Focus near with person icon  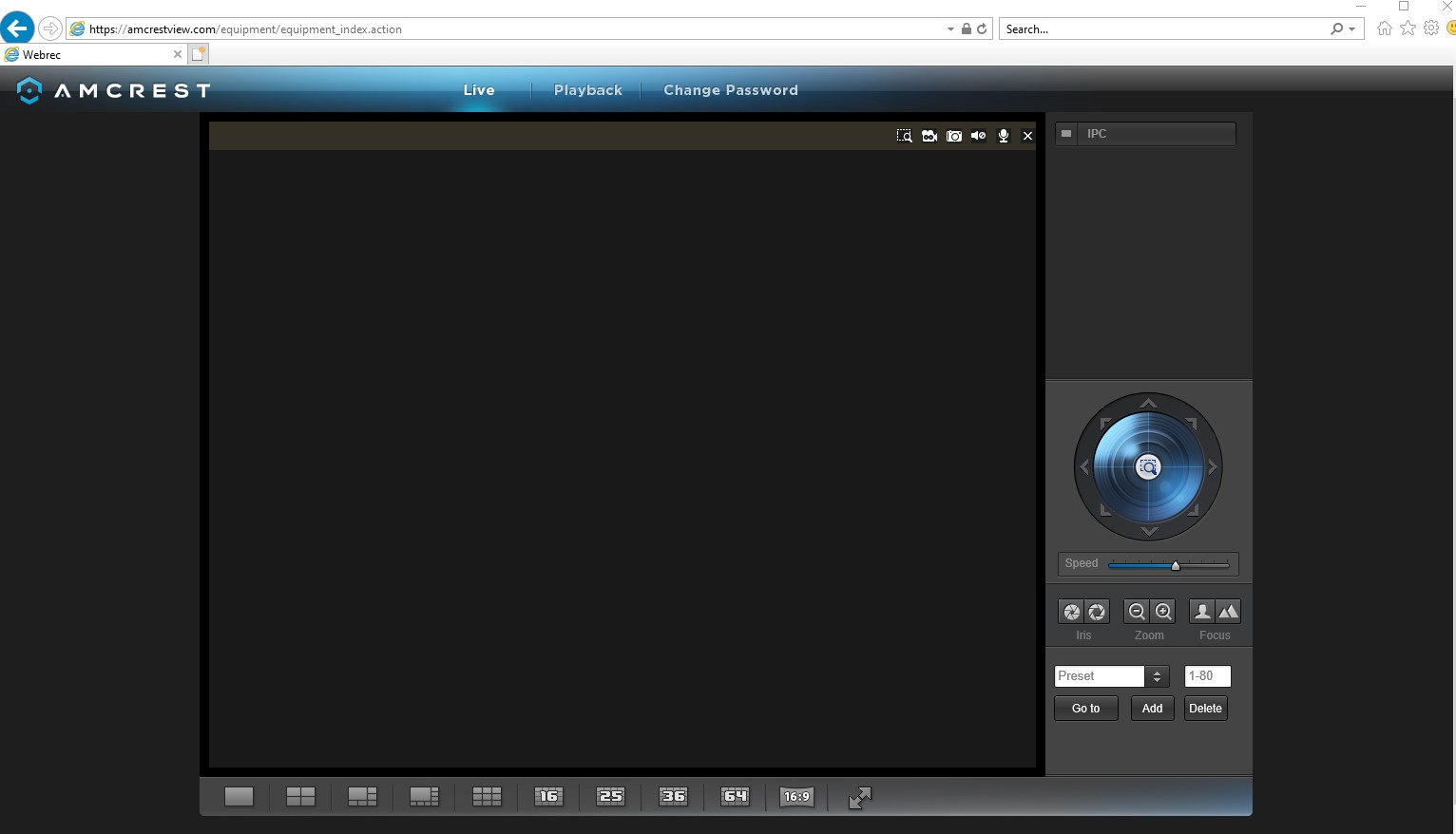coord(1202,612)
